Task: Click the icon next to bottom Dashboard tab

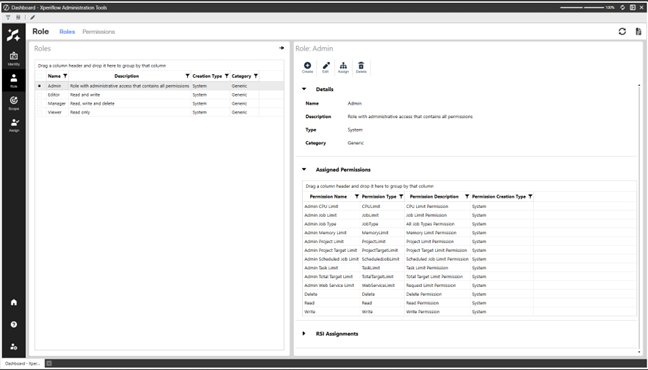Action: [x=49, y=363]
